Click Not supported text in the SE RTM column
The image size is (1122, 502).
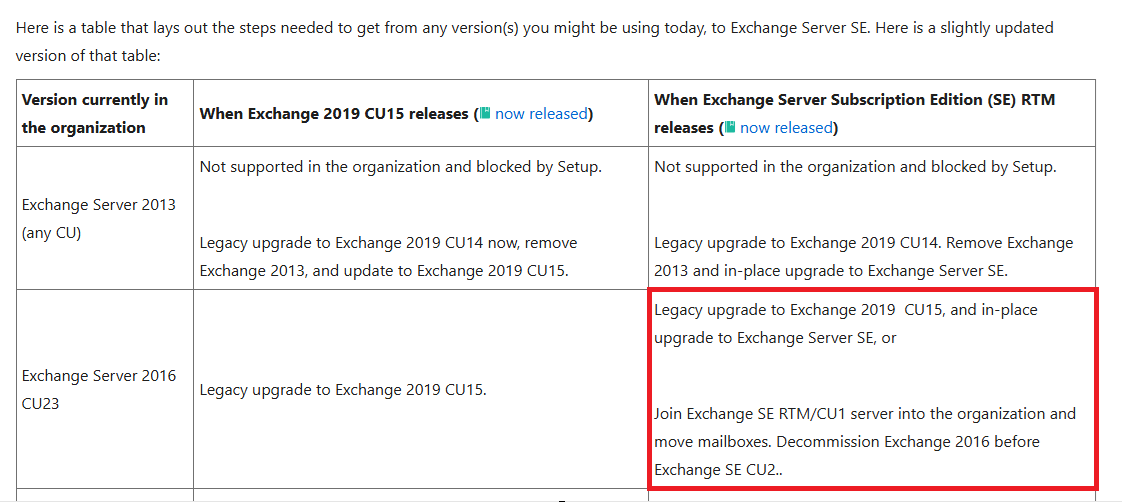coord(855,167)
